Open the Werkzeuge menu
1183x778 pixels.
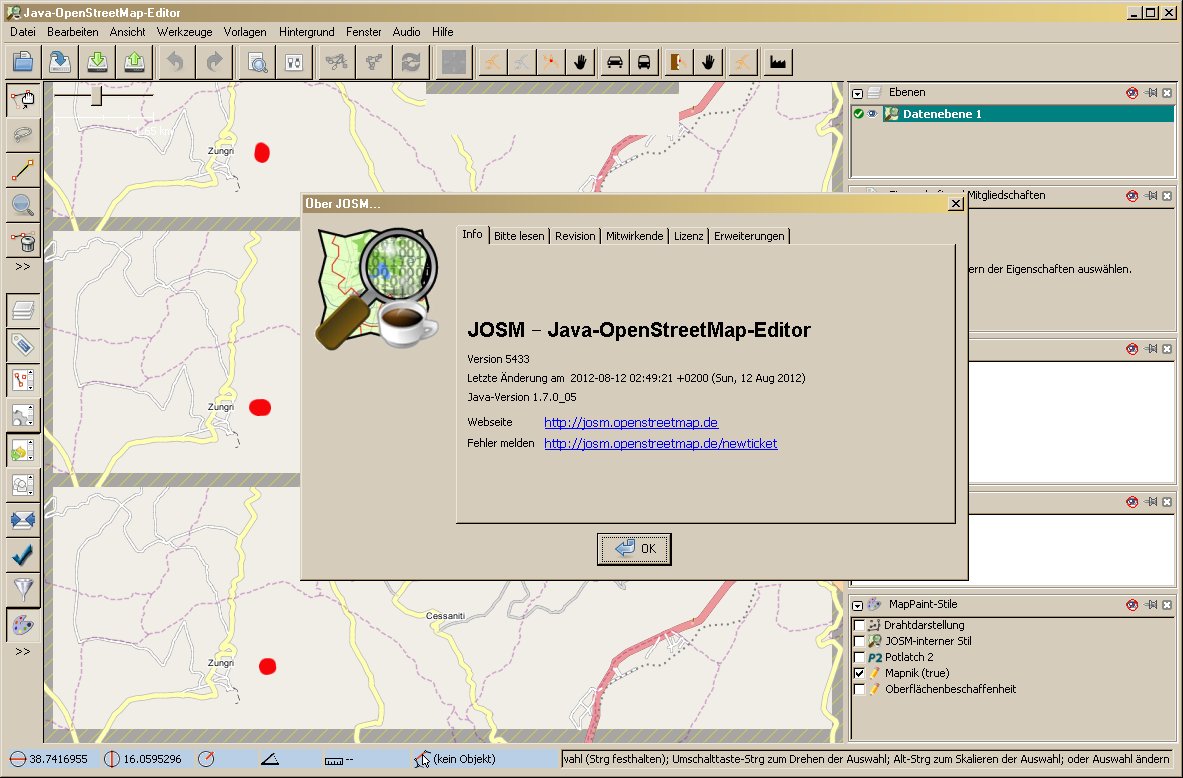click(185, 32)
